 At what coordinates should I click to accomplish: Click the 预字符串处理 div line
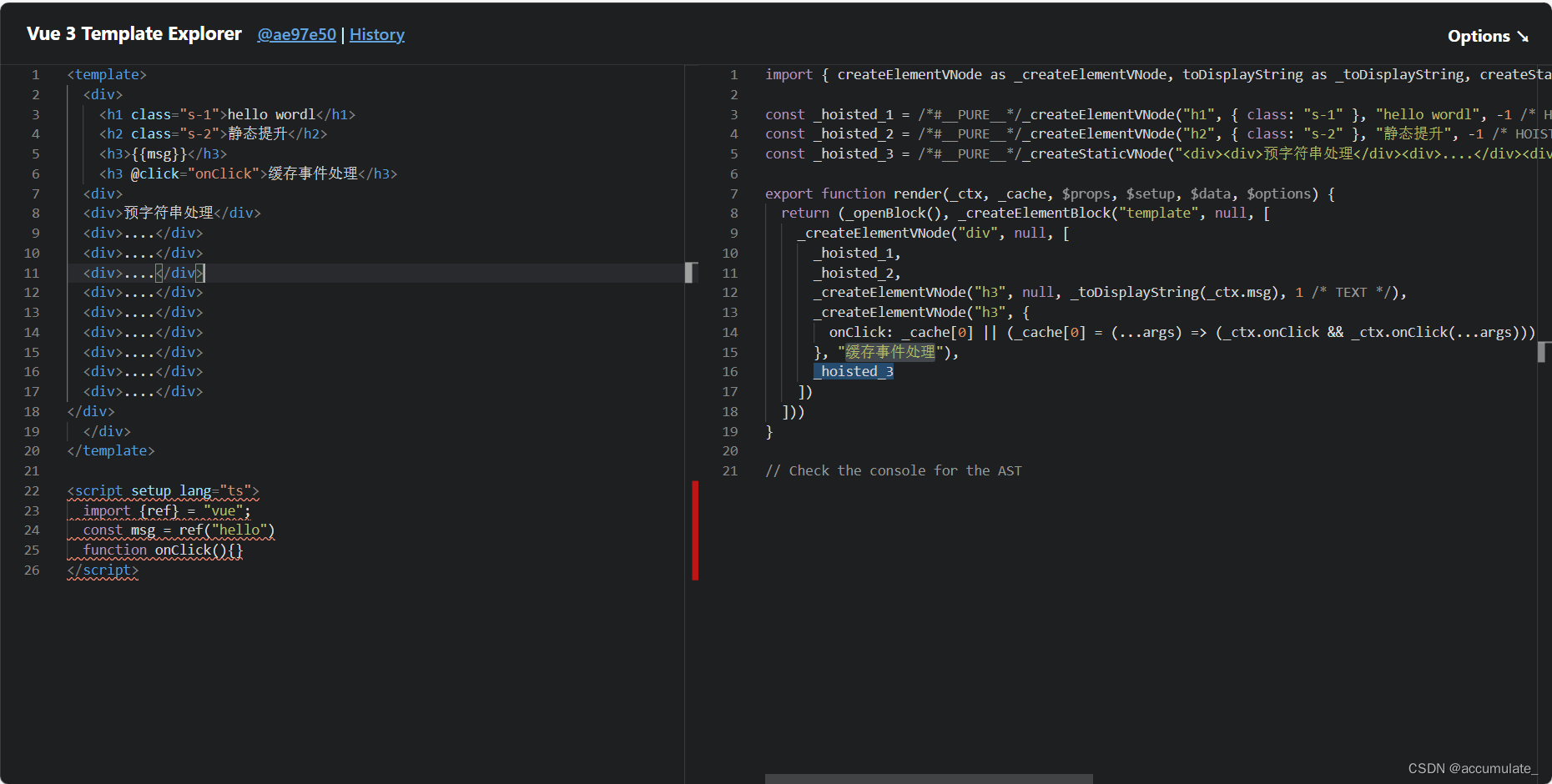tap(172, 213)
